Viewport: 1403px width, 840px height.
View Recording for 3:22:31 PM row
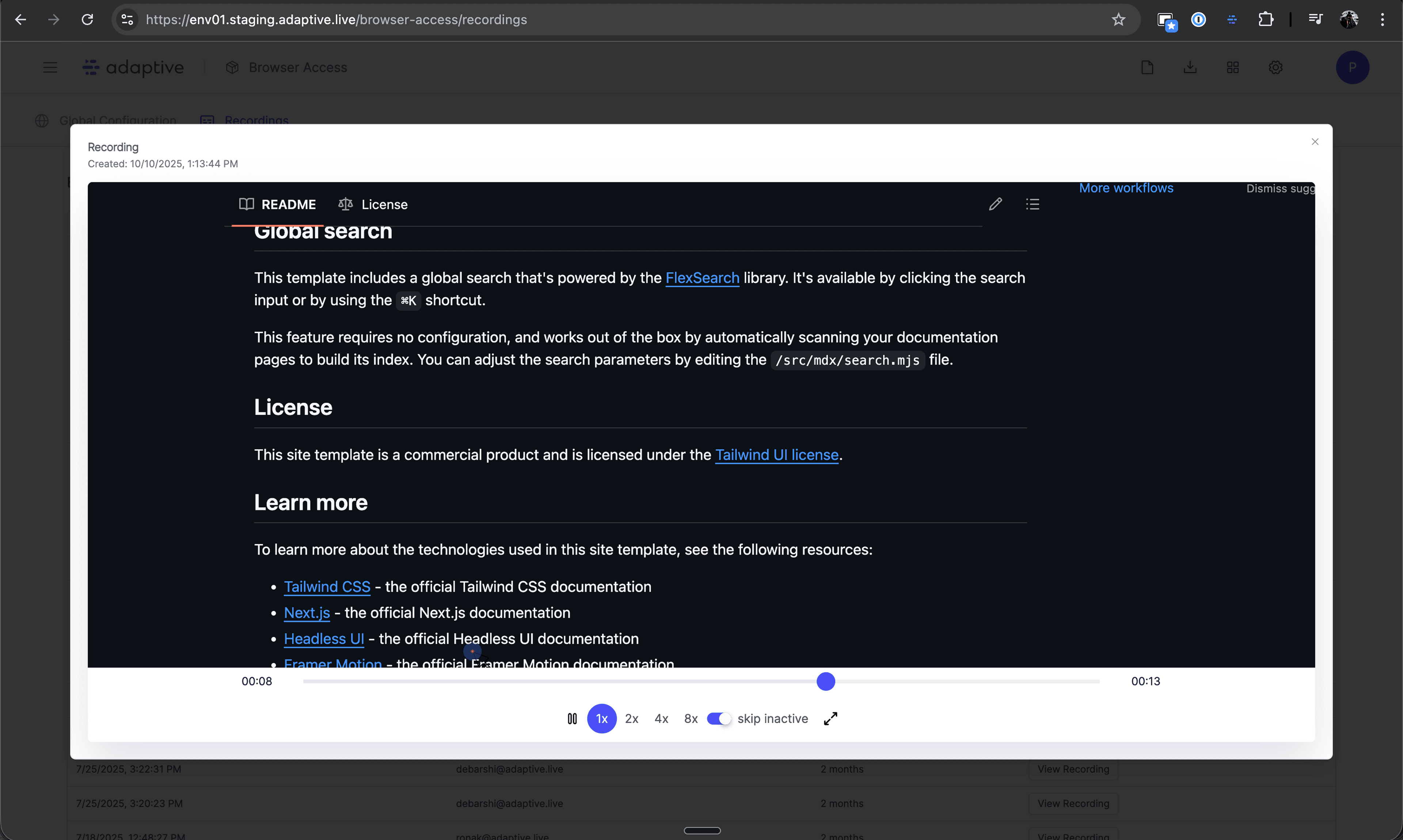tap(1073, 769)
